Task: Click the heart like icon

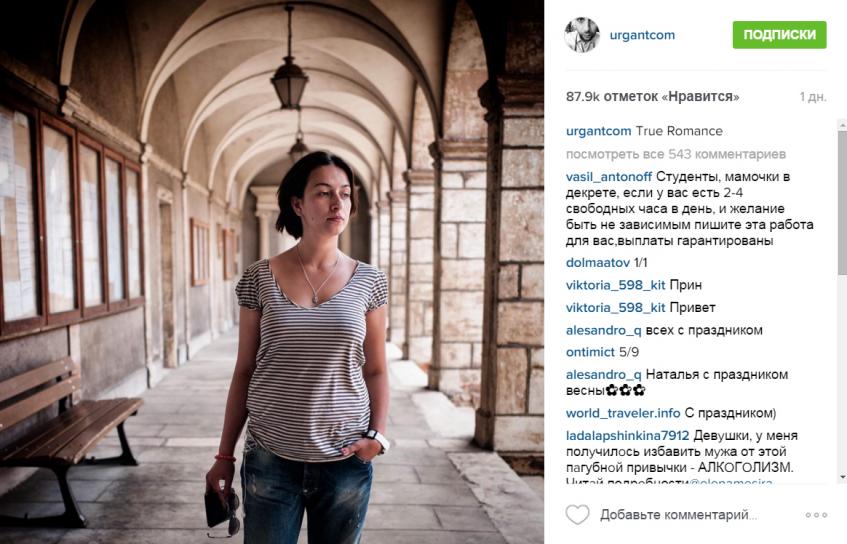Action: pos(577,514)
